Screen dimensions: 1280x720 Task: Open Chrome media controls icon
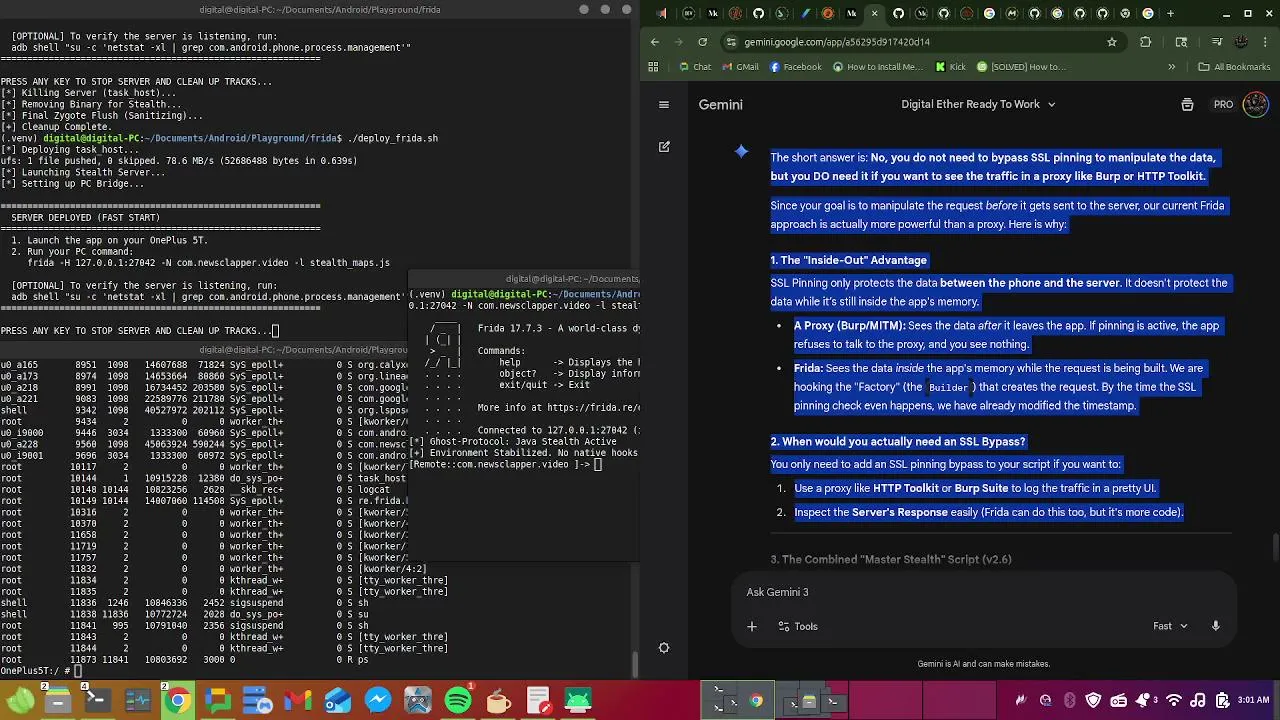point(1217,42)
